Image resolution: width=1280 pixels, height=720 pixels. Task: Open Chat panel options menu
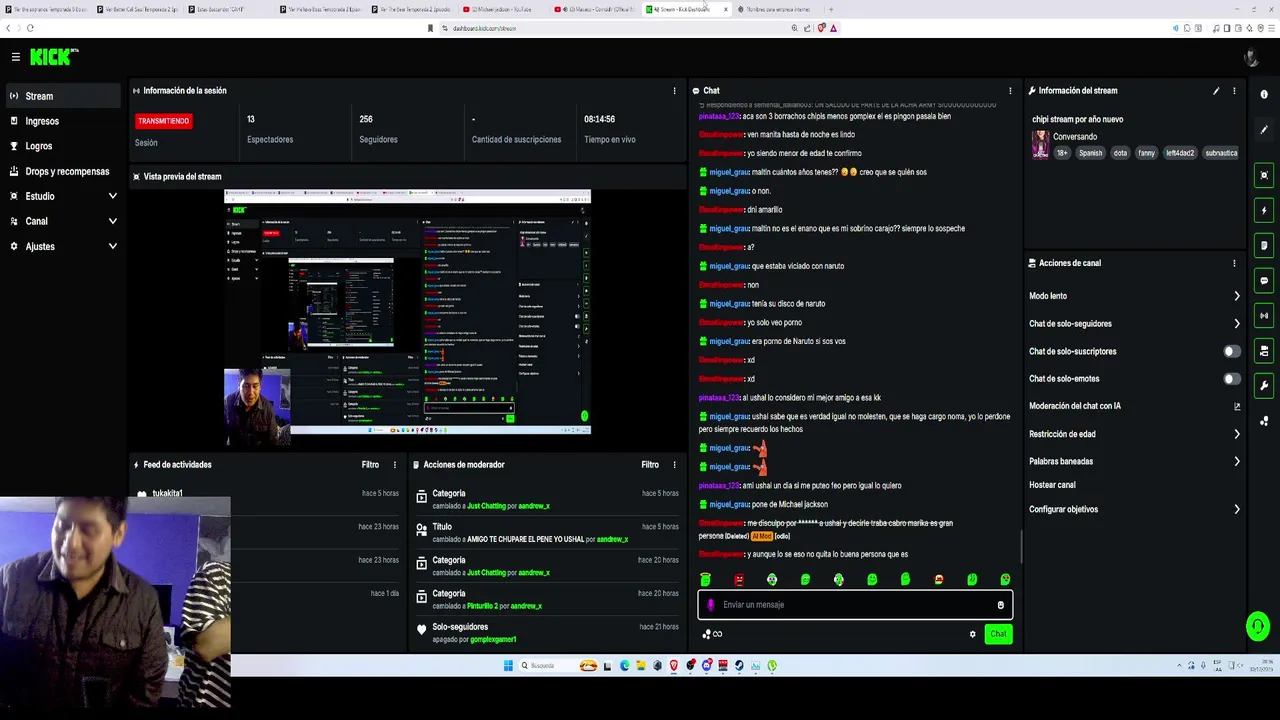pyautogui.click(x=1010, y=91)
